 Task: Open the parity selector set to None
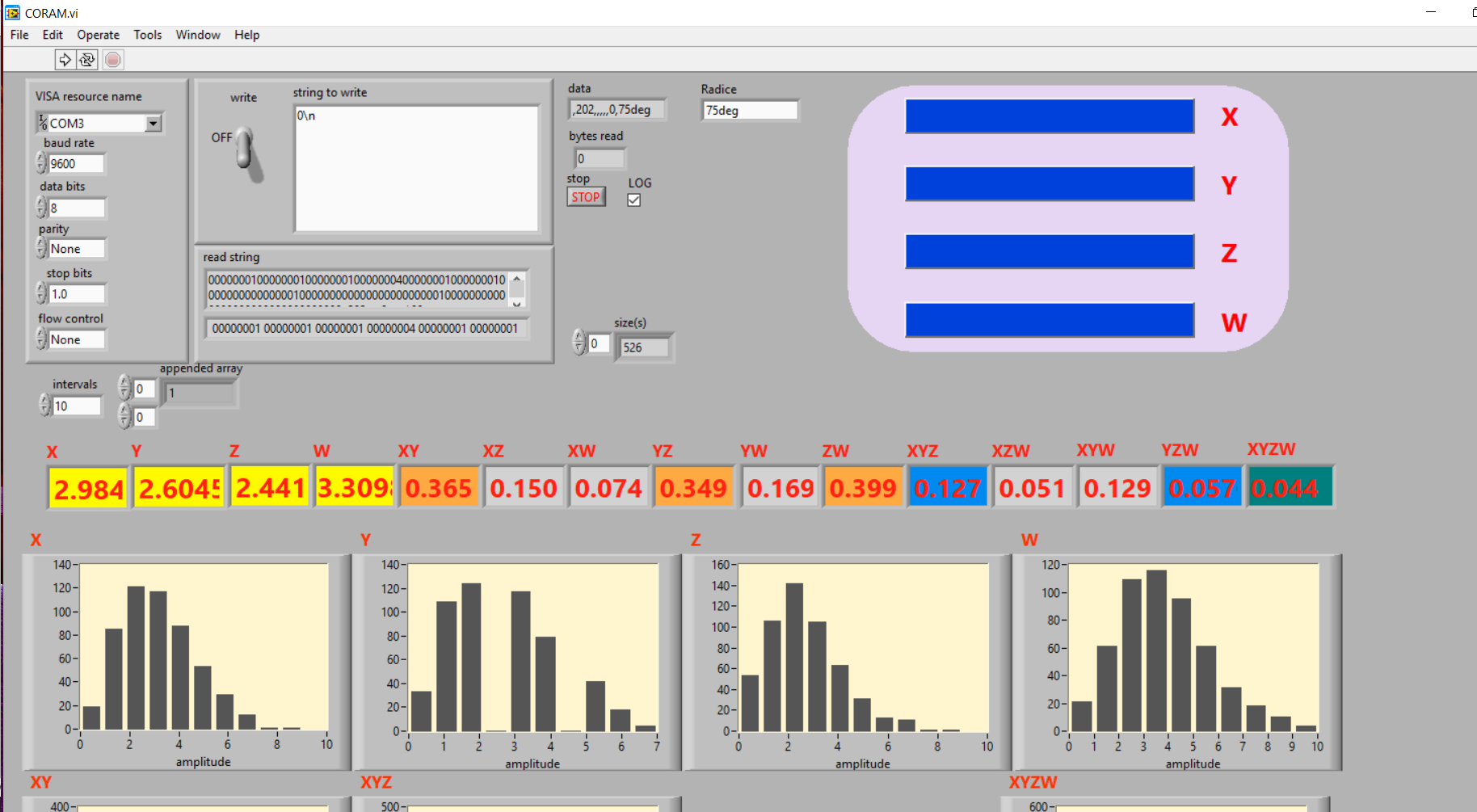[76, 249]
